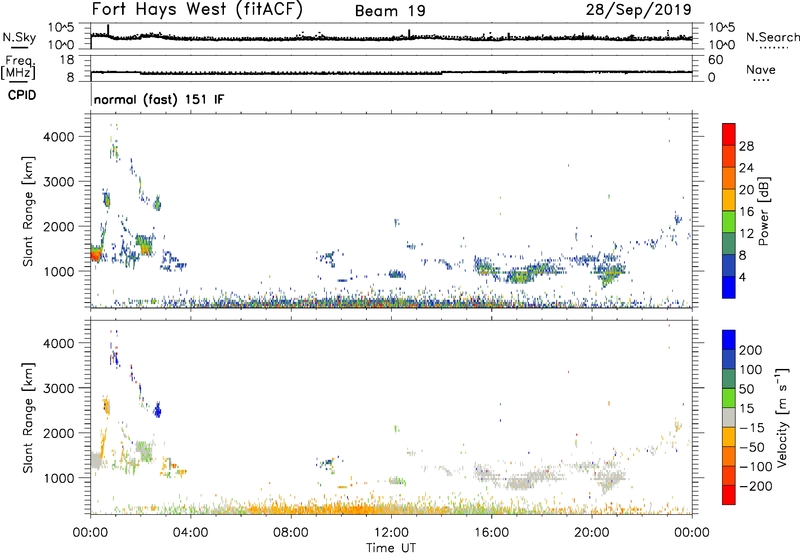800x554 pixels.
Task: Select the "Beam 19" label
Action: coord(390,11)
